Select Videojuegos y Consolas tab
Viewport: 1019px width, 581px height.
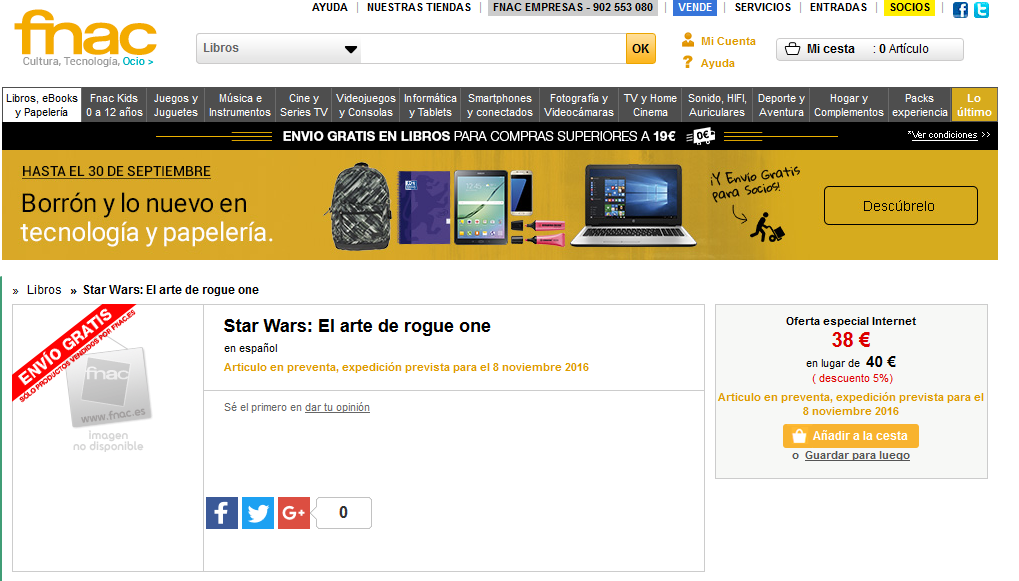(x=365, y=105)
